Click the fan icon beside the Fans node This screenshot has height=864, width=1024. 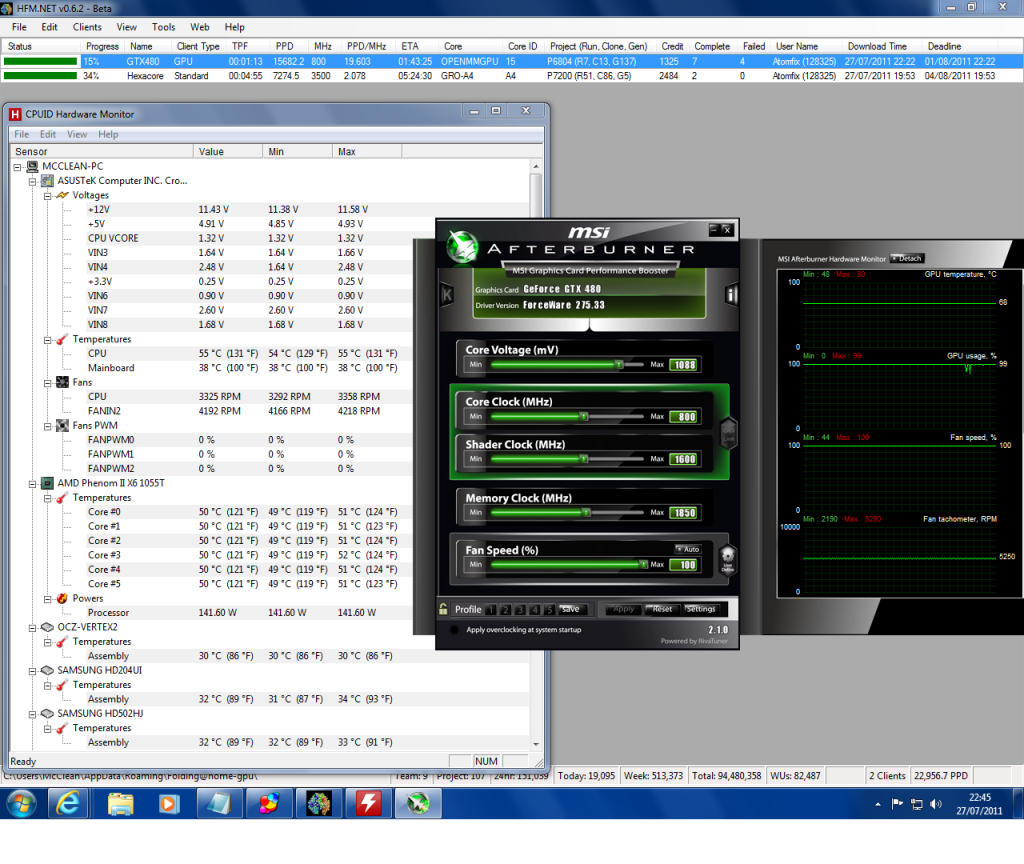62,383
